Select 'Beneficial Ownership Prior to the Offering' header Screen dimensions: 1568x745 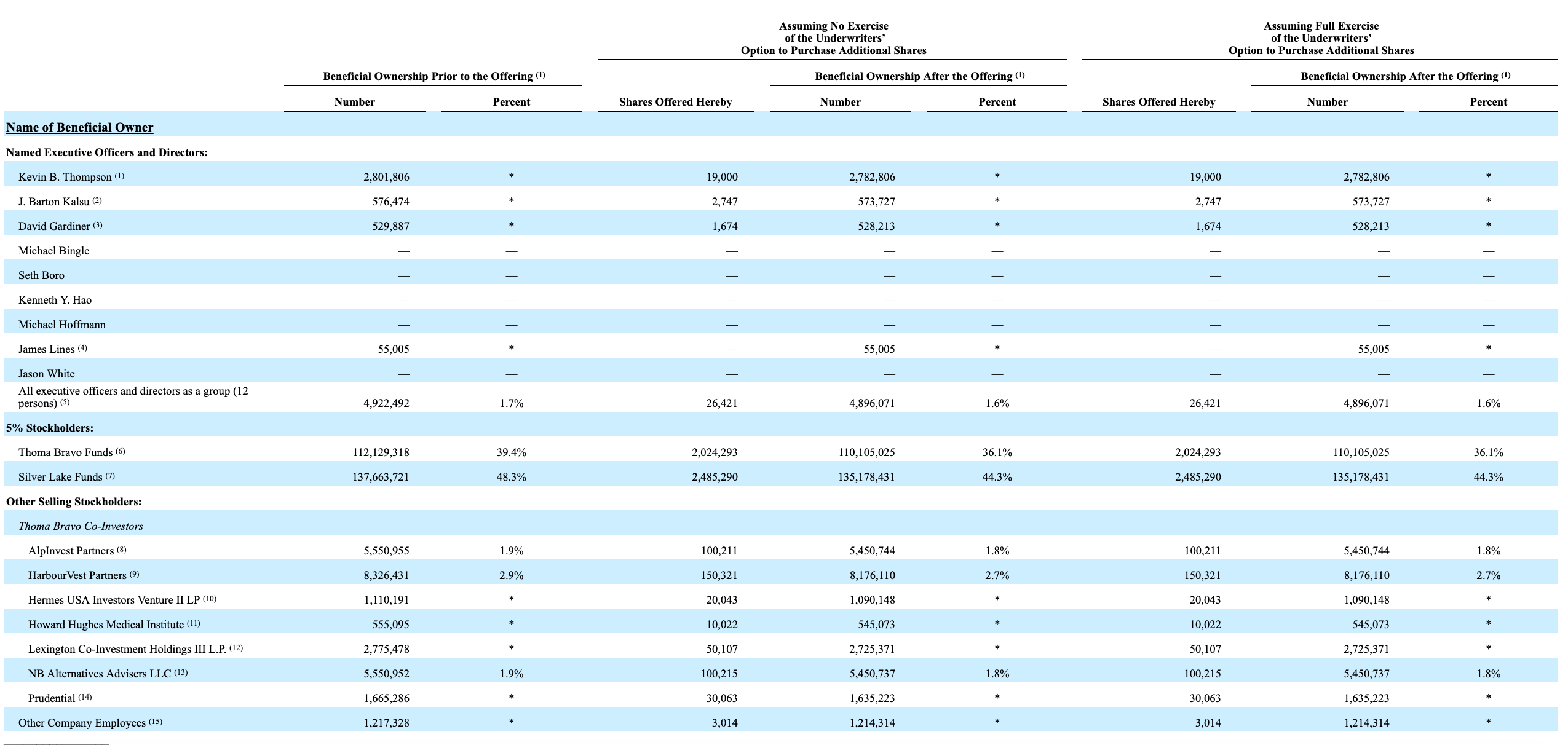click(x=428, y=76)
